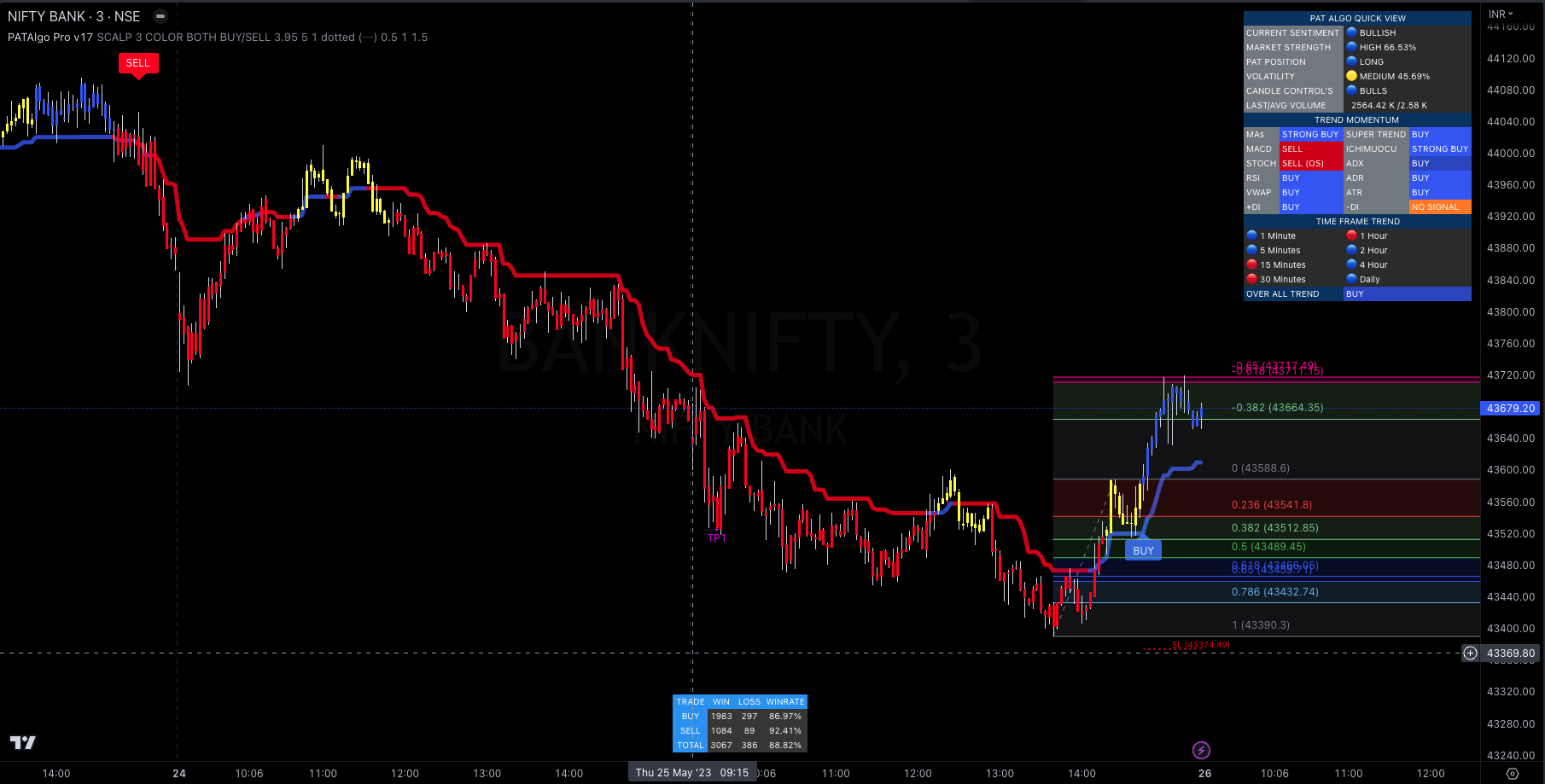Viewport: 1545px width, 784px height.
Task: Click the NIFTY BANK · 3 · NSE symbol title
Action: pos(74,16)
